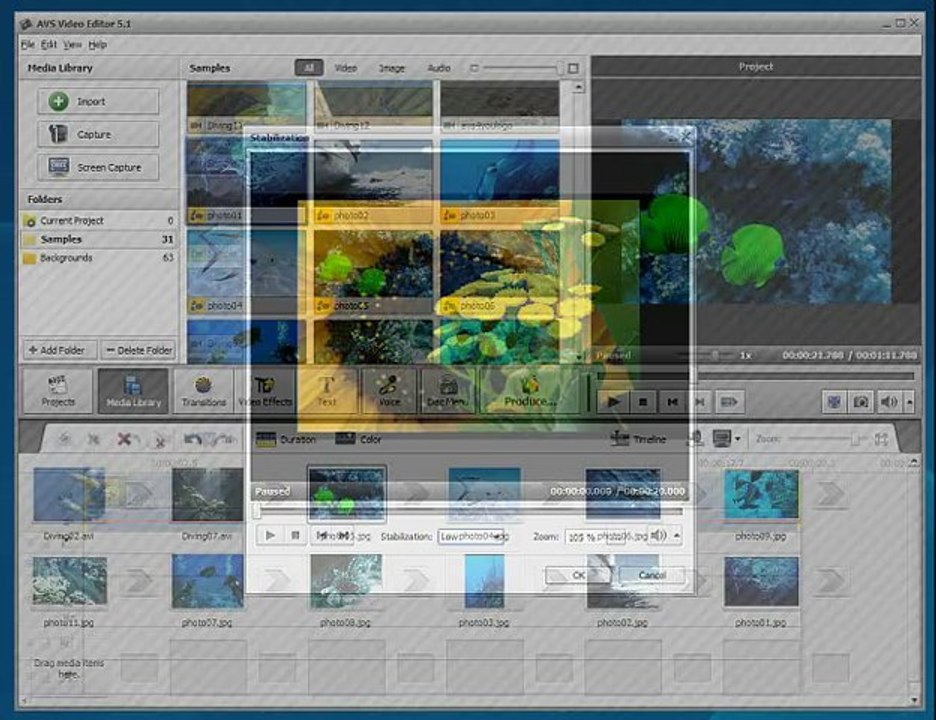The image size is (936, 720).
Task: Jump to next scene in preview
Action: (x=729, y=402)
